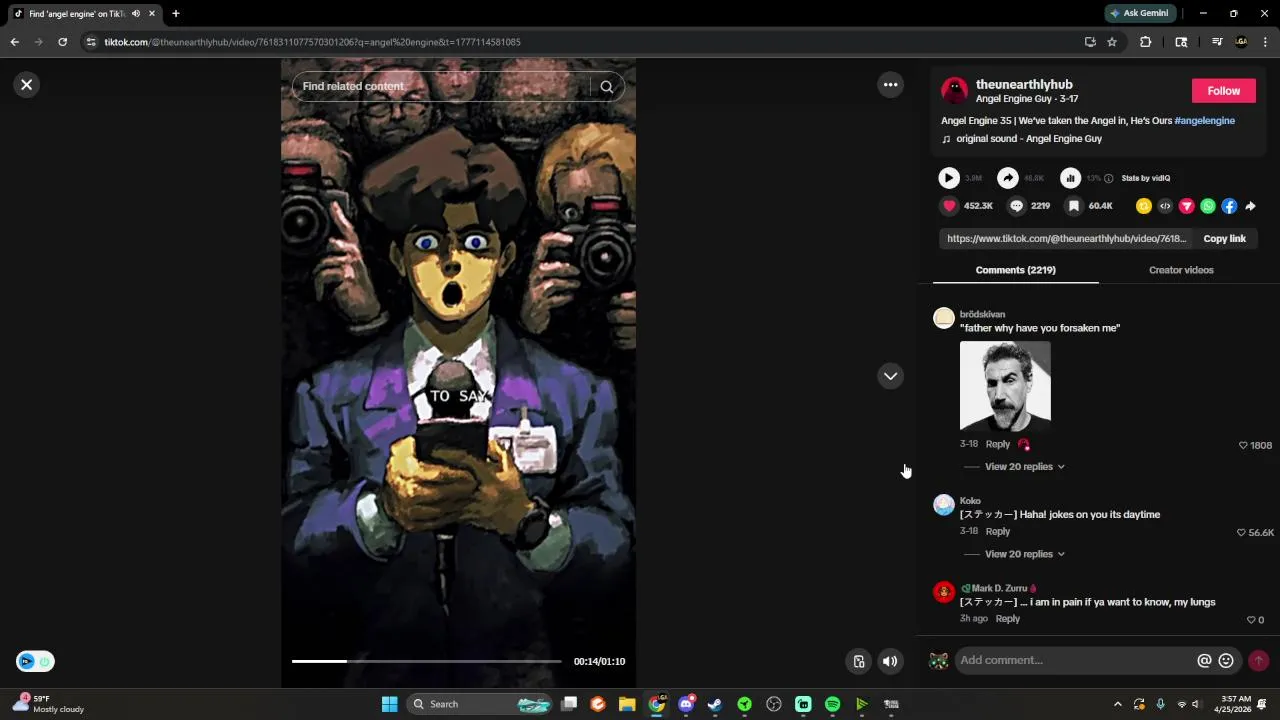Toggle video sound with the speaker button

point(890,661)
